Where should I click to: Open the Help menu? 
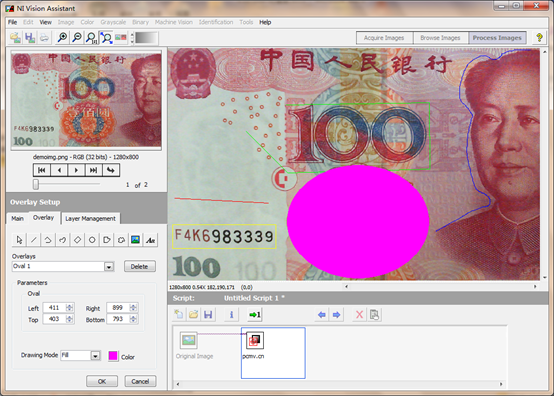point(265,22)
